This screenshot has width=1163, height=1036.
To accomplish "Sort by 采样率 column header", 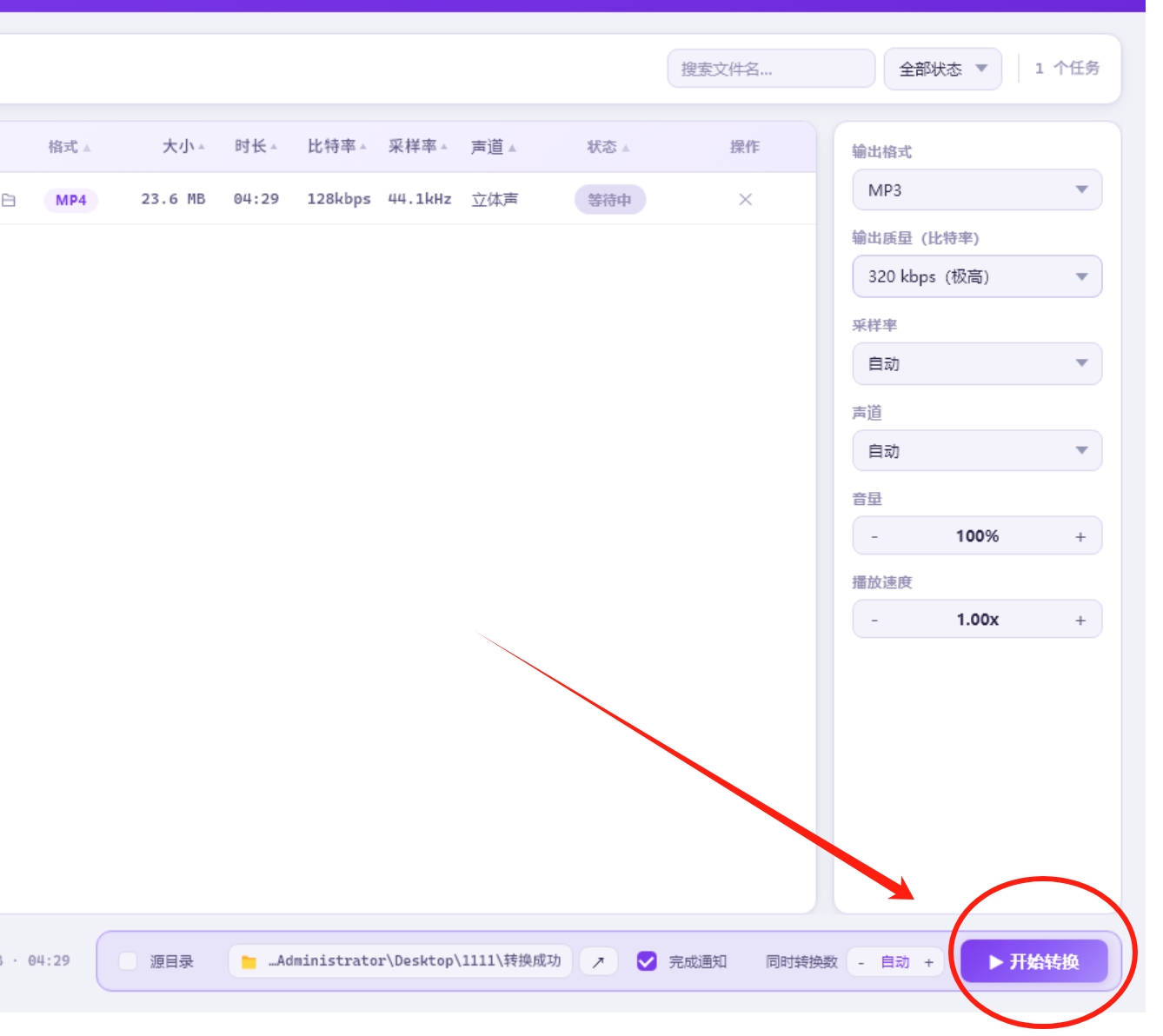I will coord(418,147).
